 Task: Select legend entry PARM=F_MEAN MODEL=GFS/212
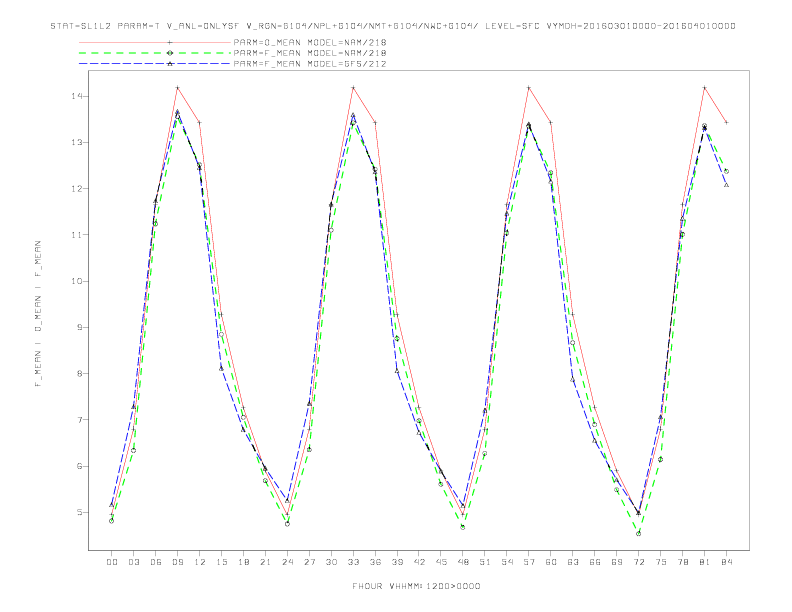[x=310, y=64]
